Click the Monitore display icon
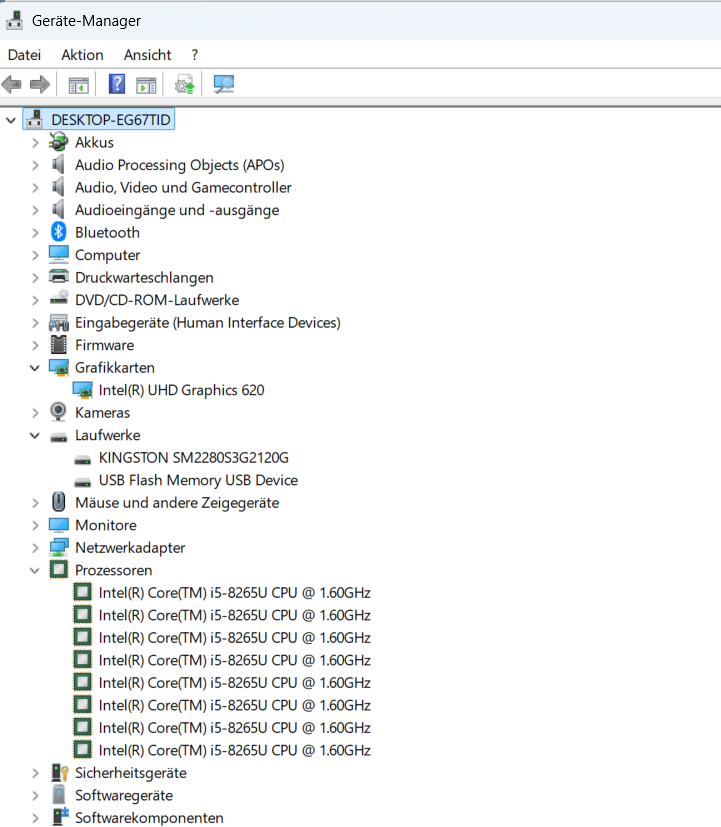The image size is (721, 827). (x=59, y=525)
